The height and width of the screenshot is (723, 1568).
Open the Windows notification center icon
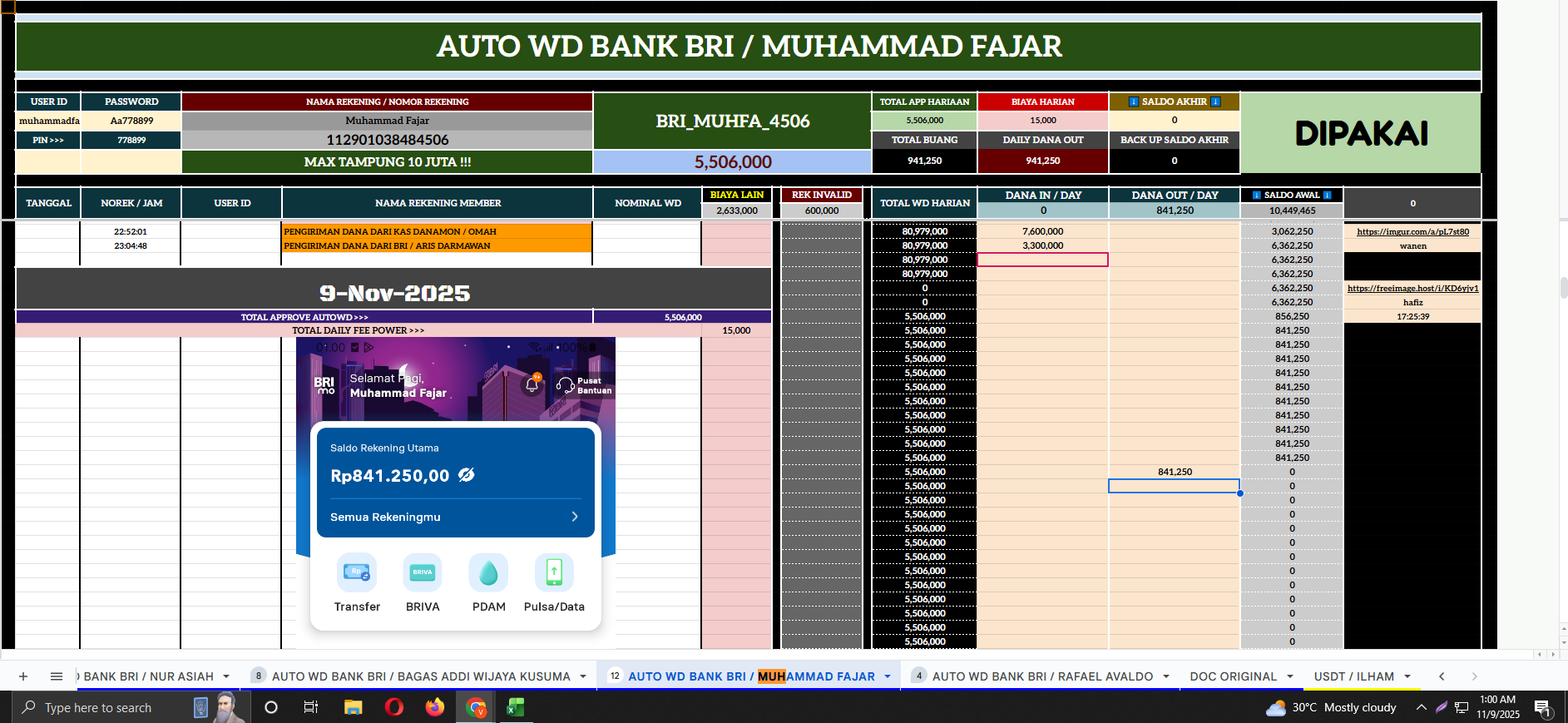coord(1543,708)
